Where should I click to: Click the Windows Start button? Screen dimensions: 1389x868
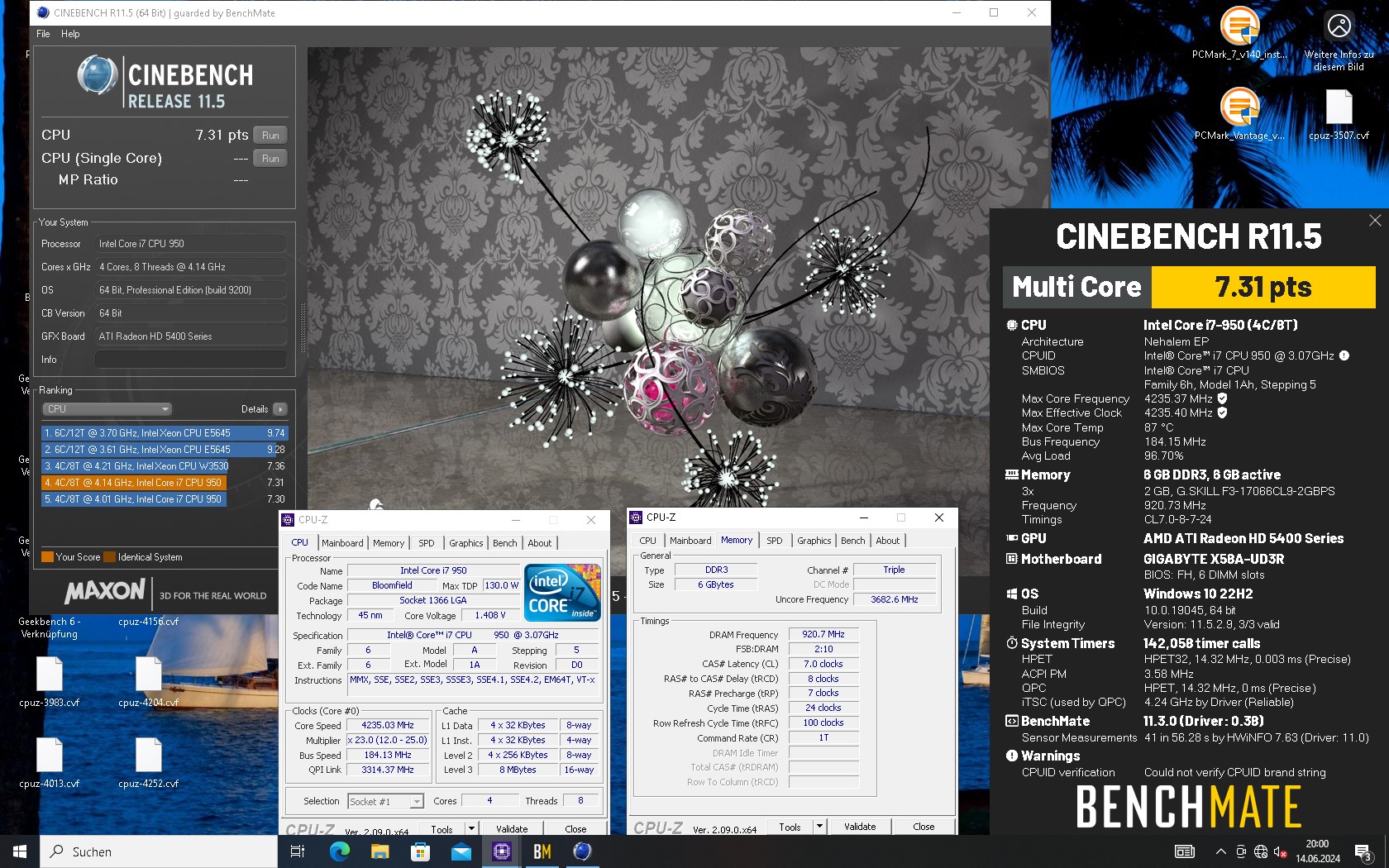pos(20,851)
